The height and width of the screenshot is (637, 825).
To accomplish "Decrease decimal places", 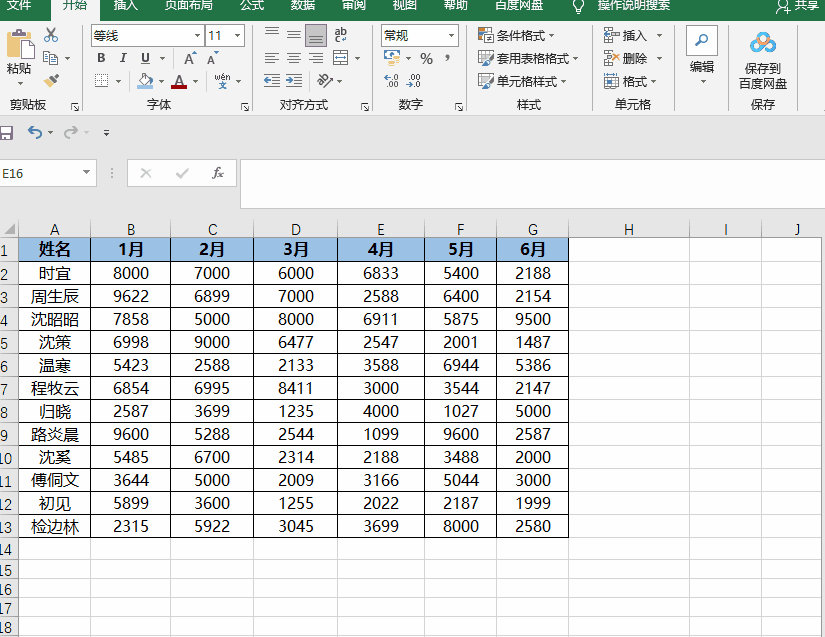I will pos(414,80).
